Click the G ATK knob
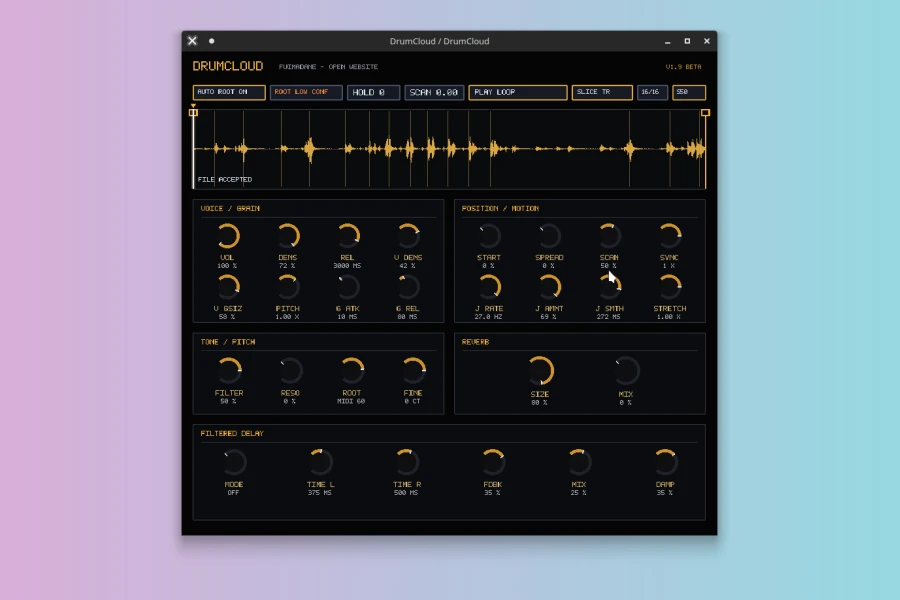 [348, 287]
